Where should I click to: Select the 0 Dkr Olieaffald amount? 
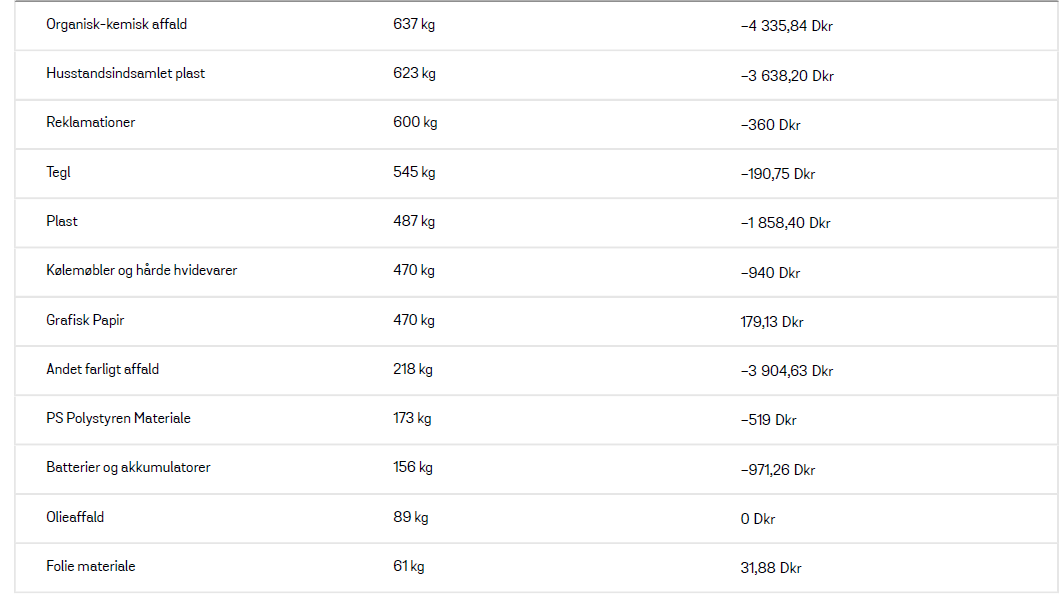pos(757,519)
